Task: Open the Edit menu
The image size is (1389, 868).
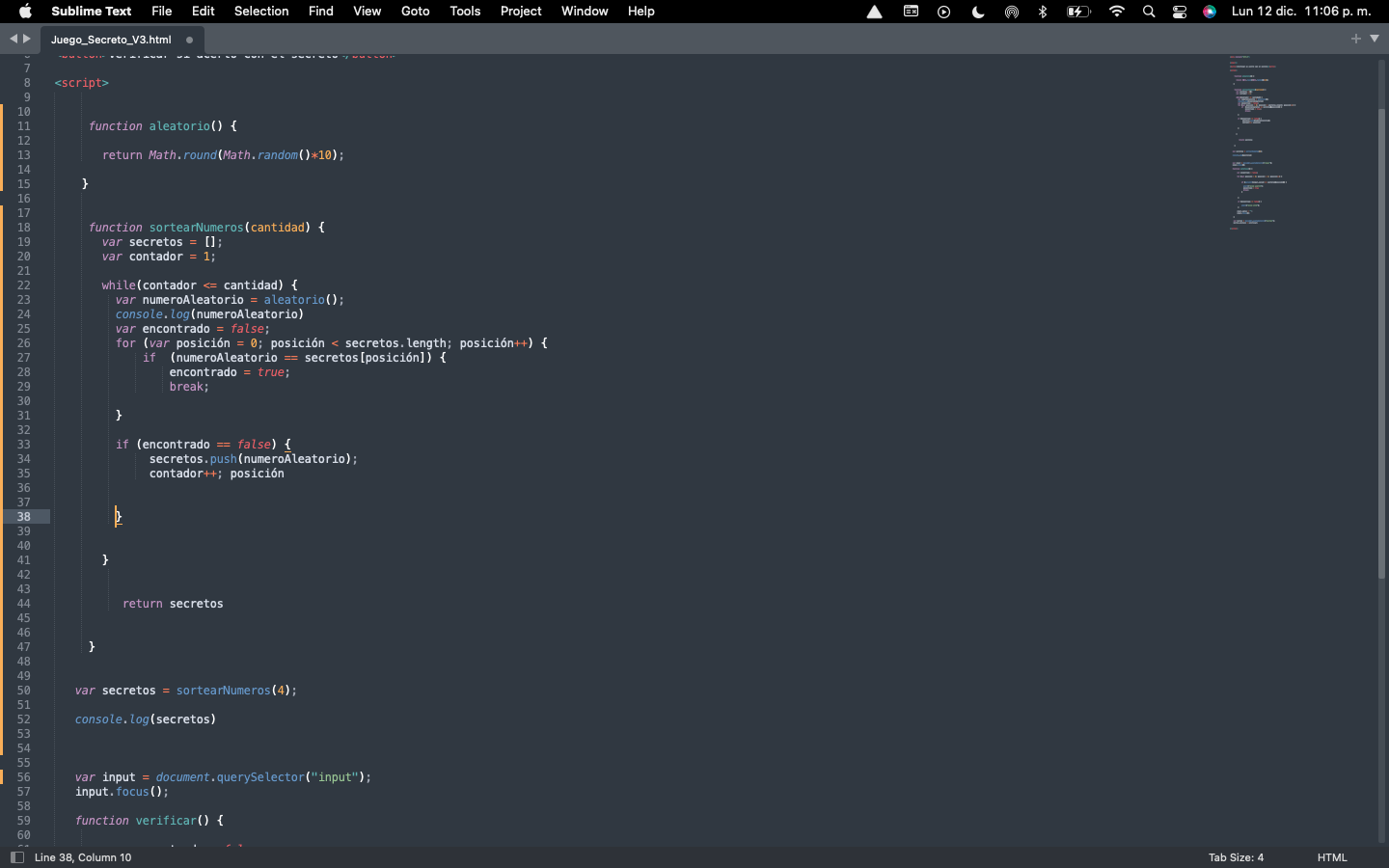Action: (x=204, y=12)
